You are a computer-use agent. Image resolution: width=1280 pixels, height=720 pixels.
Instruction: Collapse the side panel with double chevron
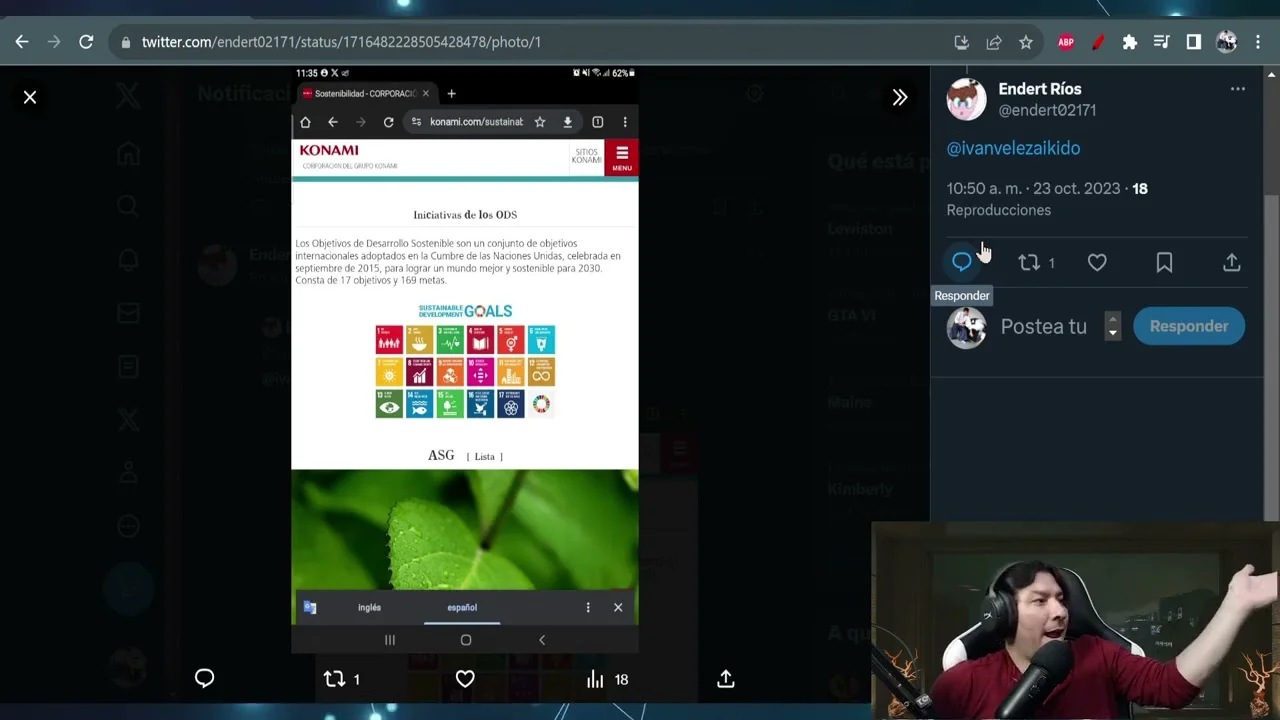(x=900, y=97)
